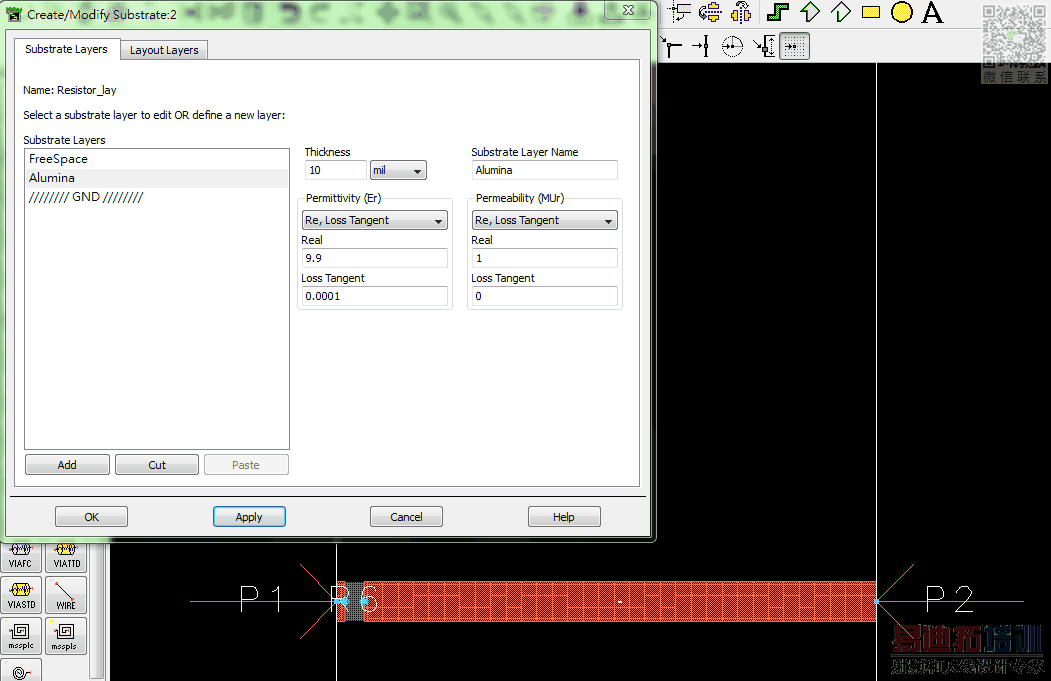Select the yellow circle drawing tool
This screenshot has height=681, width=1051.
[902, 12]
